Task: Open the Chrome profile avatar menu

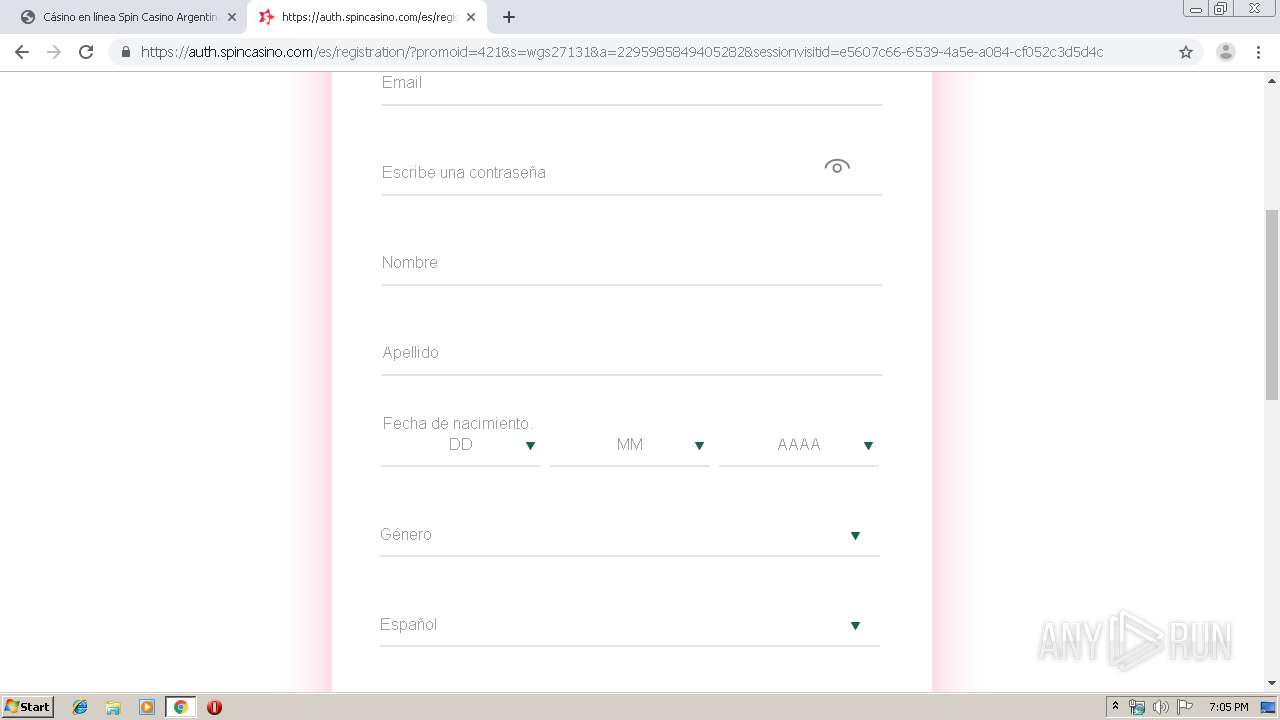Action: [x=1226, y=52]
